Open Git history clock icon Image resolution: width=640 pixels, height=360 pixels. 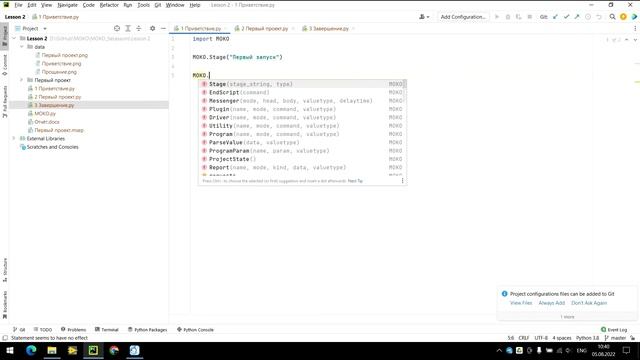(588, 17)
